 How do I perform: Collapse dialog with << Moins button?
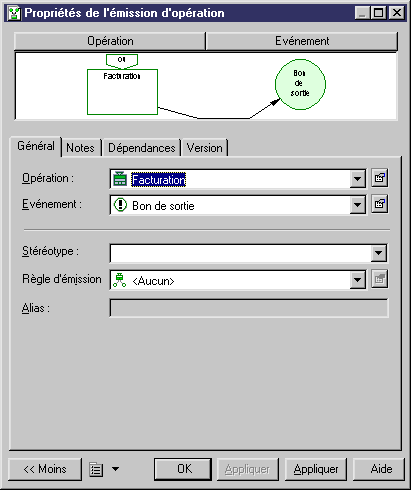[45, 469]
